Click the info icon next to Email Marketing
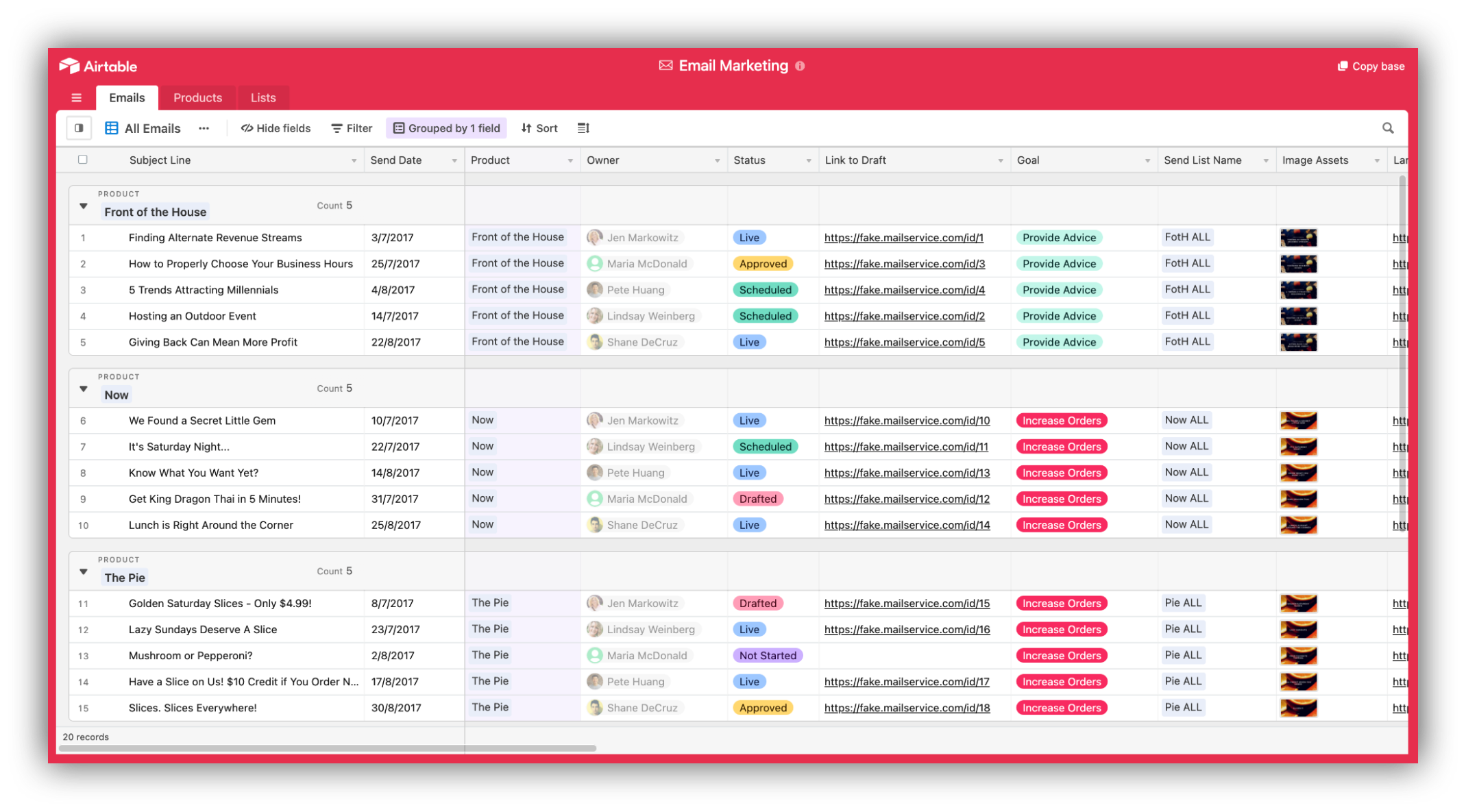Screen dimensions: 1466x812 pyautogui.click(x=799, y=66)
